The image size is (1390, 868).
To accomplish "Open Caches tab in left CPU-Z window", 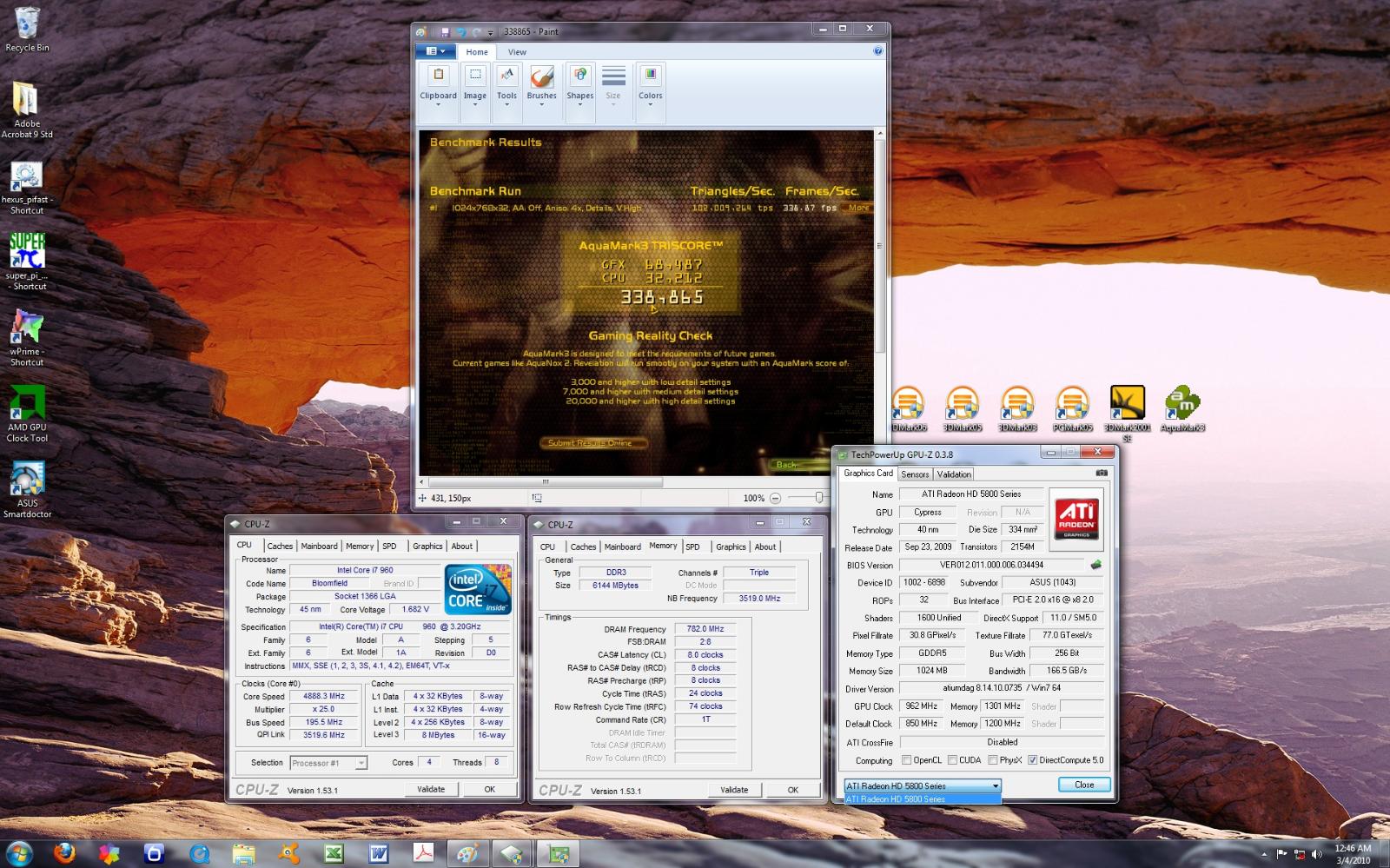I will point(280,547).
